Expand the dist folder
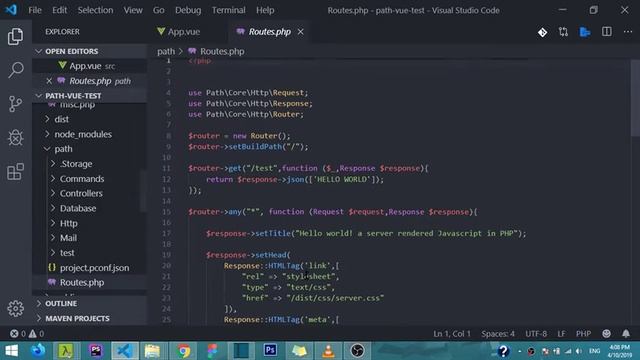This screenshot has width=640, height=360. coord(89,119)
